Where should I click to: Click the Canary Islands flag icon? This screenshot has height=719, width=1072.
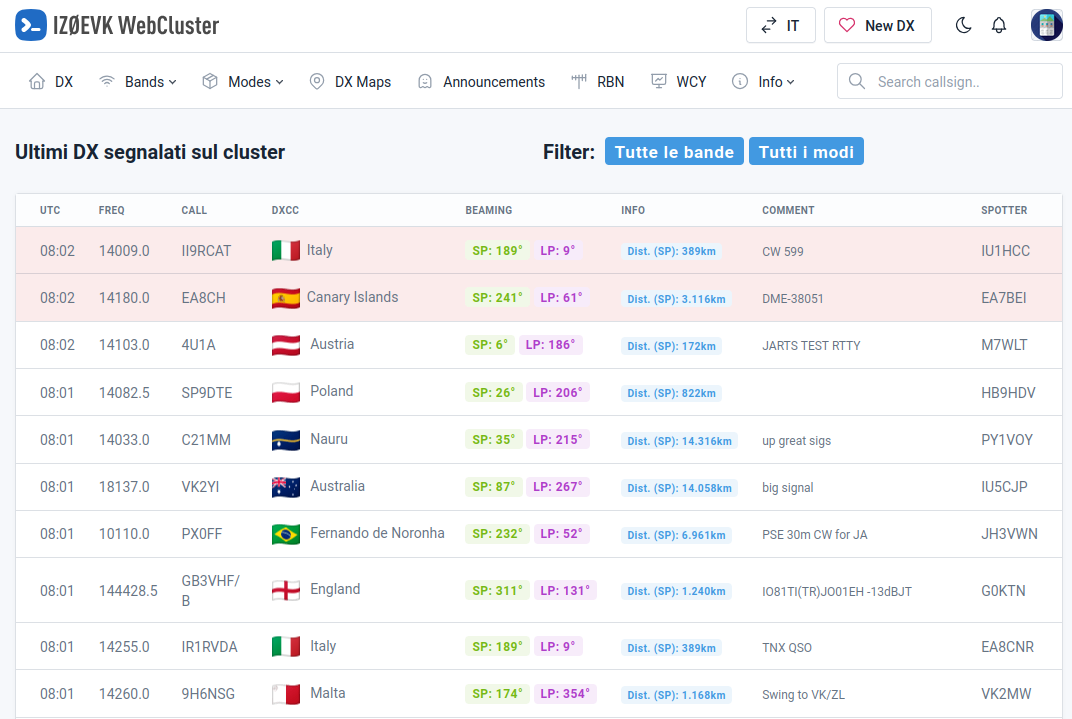pos(286,298)
